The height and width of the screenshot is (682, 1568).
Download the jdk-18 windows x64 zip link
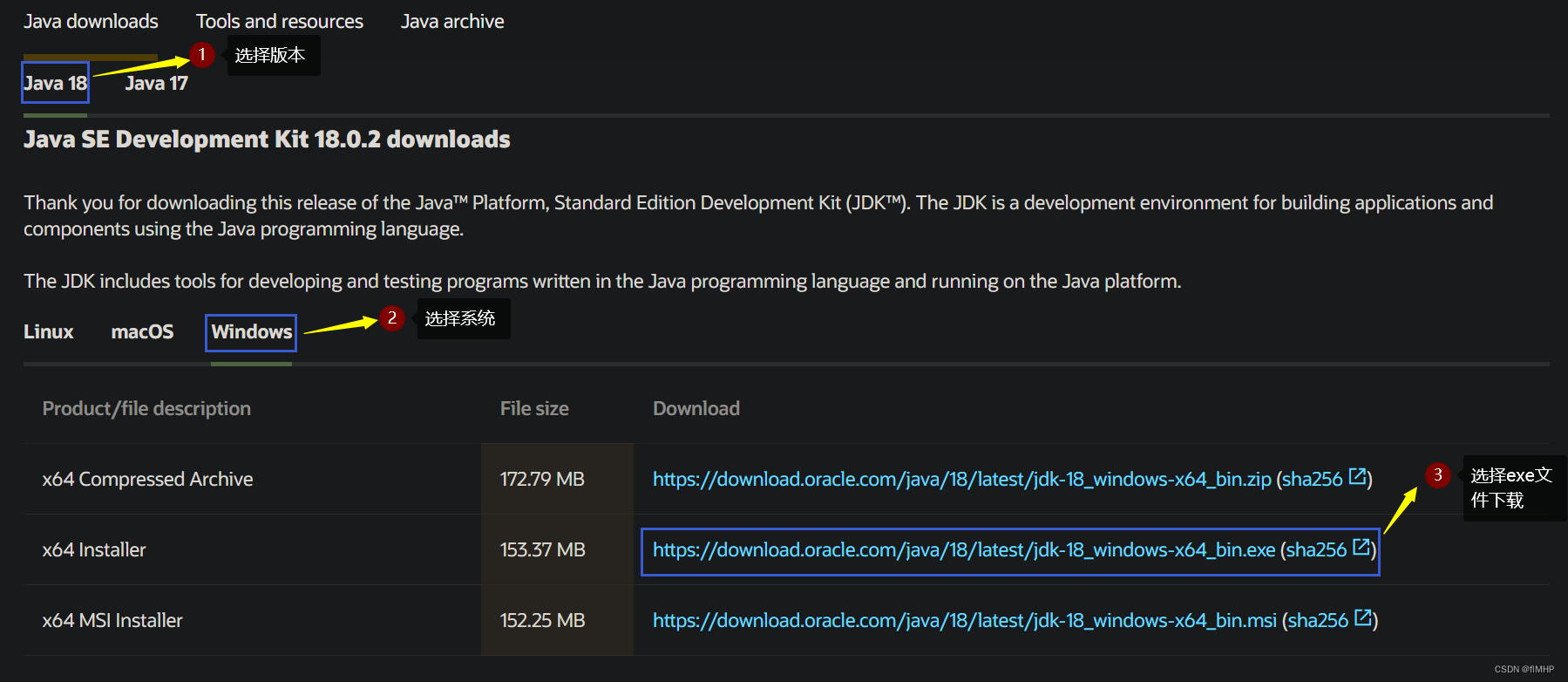pyautogui.click(x=960, y=480)
